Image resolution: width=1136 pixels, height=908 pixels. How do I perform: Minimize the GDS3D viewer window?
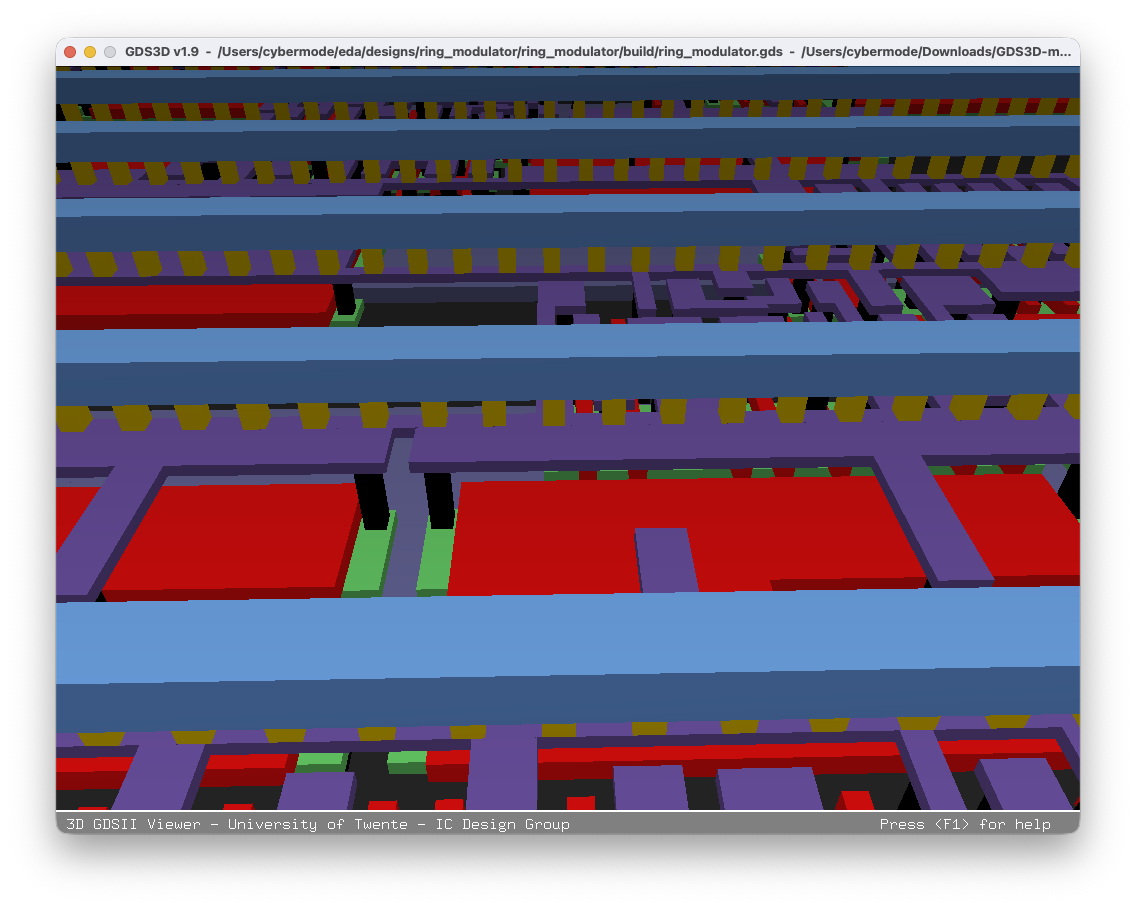88,52
